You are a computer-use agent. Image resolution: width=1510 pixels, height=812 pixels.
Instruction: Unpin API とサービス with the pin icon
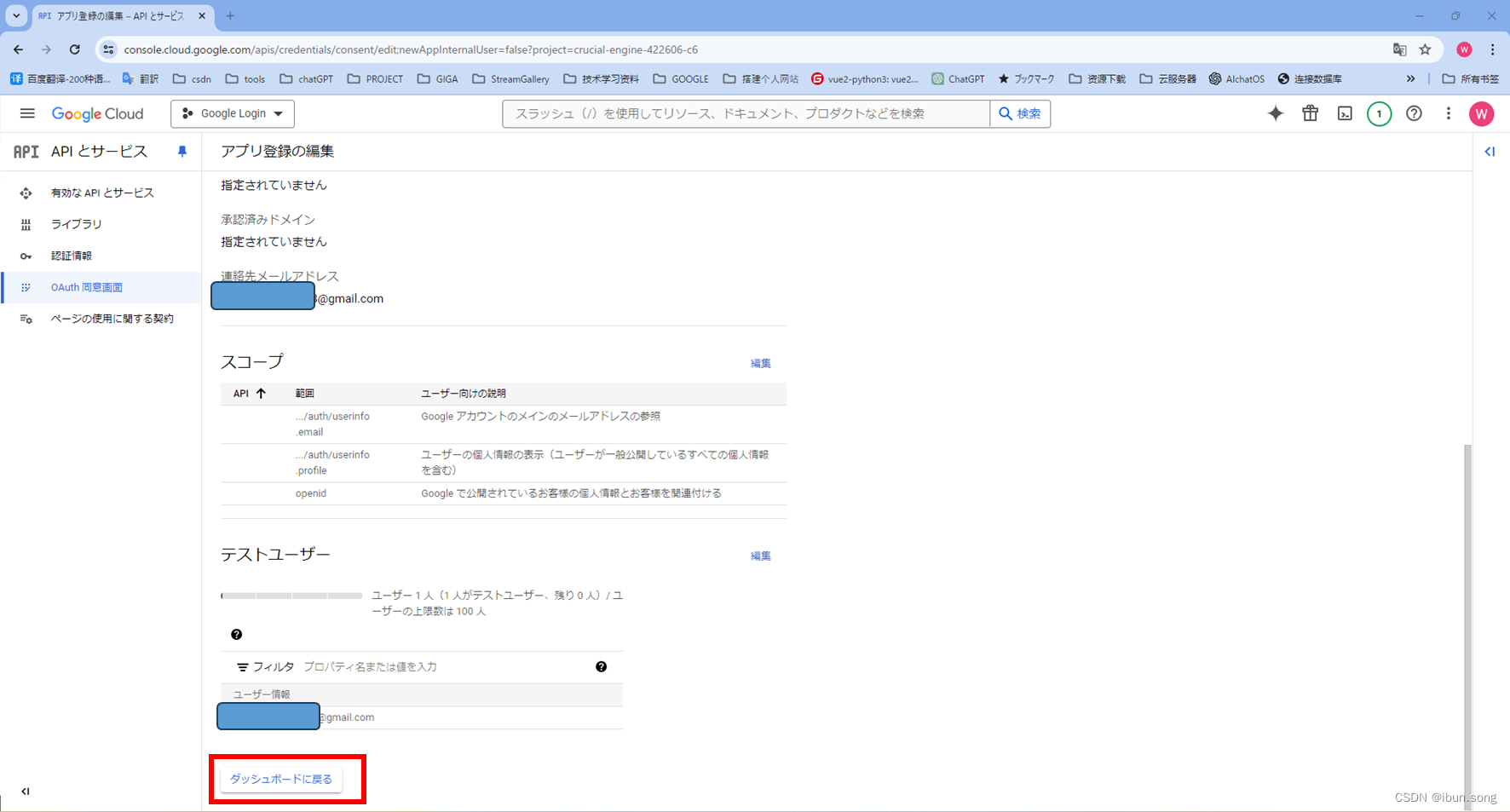[182, 152]
